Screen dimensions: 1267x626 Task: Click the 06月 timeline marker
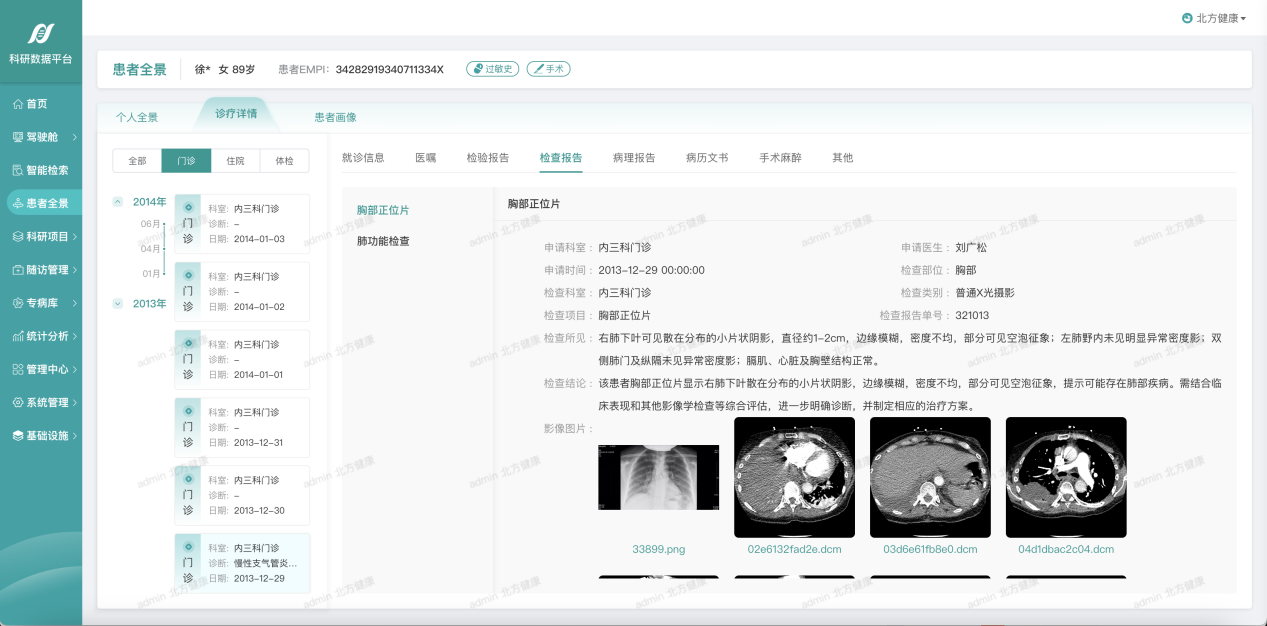(151, 224)
